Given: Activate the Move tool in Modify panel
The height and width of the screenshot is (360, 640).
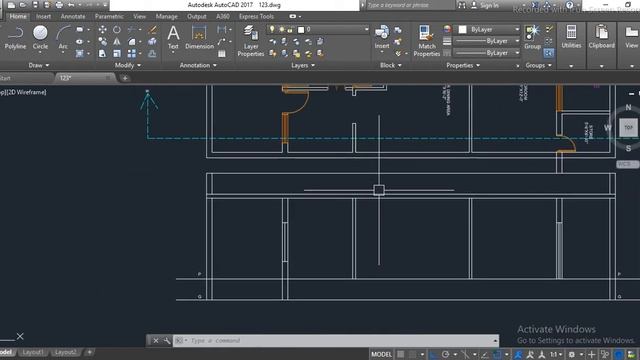Looking at the screenshot, I should coord(102,29).
